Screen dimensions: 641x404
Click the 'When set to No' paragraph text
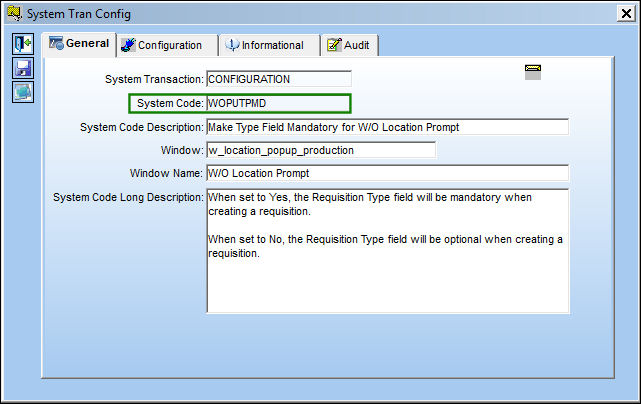385,246
